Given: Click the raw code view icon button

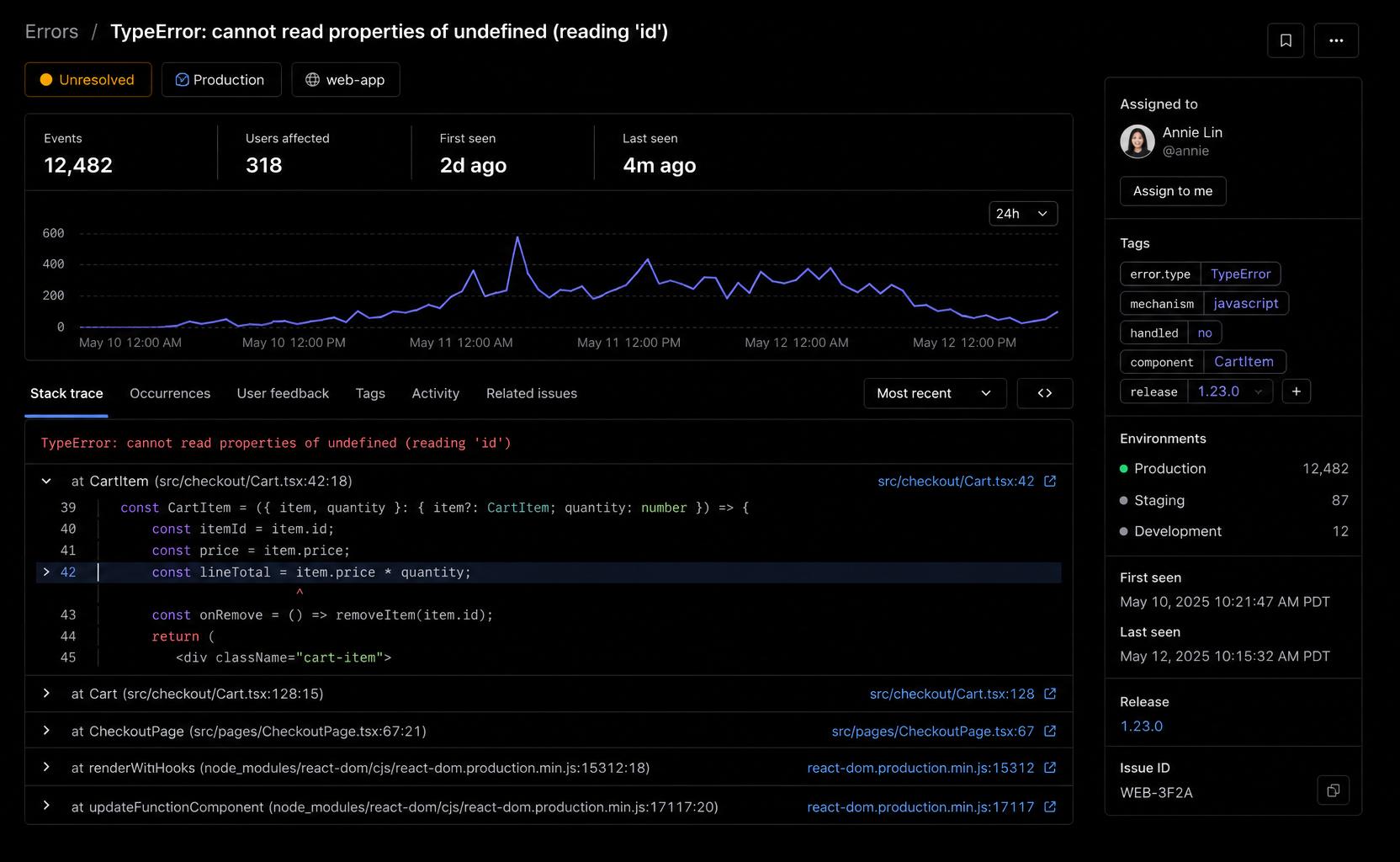Looking at the screenshot, I should (x=1044, y=393).
